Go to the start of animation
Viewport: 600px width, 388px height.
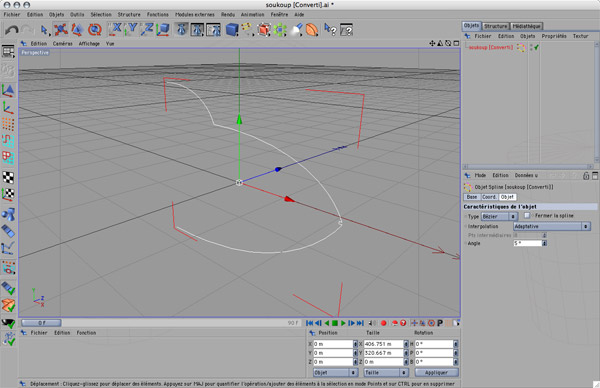pos(310,323)
